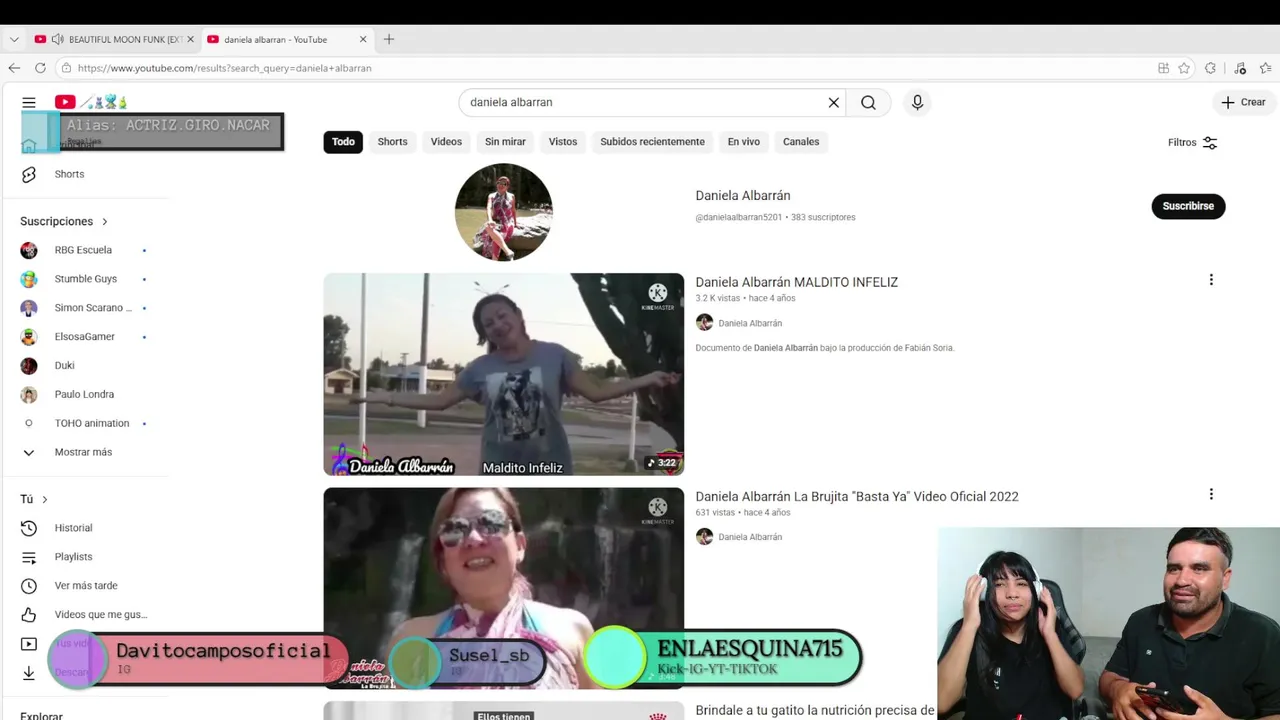This screenshot has width=1280, height=720.
Task: Close the BEAUTIFUL MOON FUNK tab
Action: tap(190, 39)
